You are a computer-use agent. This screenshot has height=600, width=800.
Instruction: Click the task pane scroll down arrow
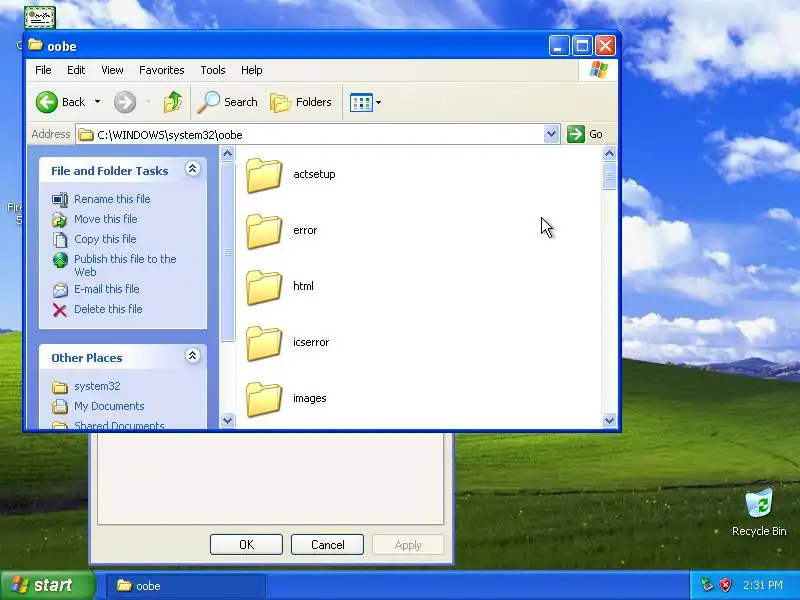tap(228, 420)
